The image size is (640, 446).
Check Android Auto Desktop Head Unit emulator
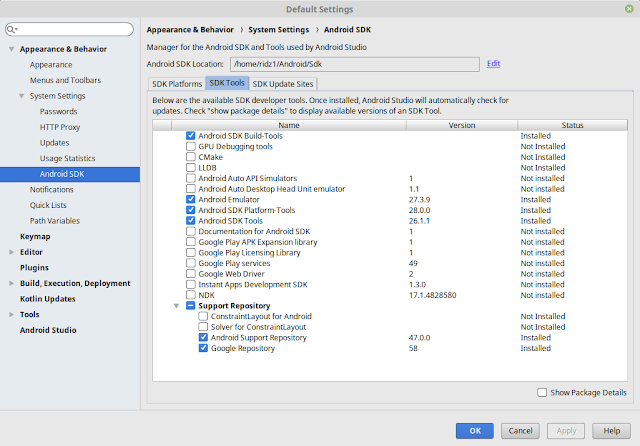(x=191, y=189)
